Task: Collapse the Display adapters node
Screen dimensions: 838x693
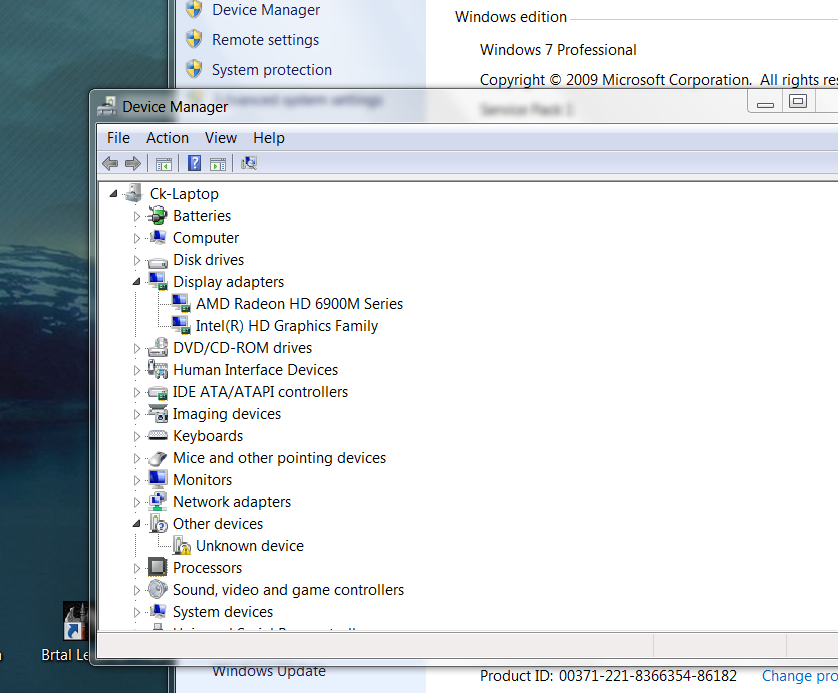Action: point(136,282)
